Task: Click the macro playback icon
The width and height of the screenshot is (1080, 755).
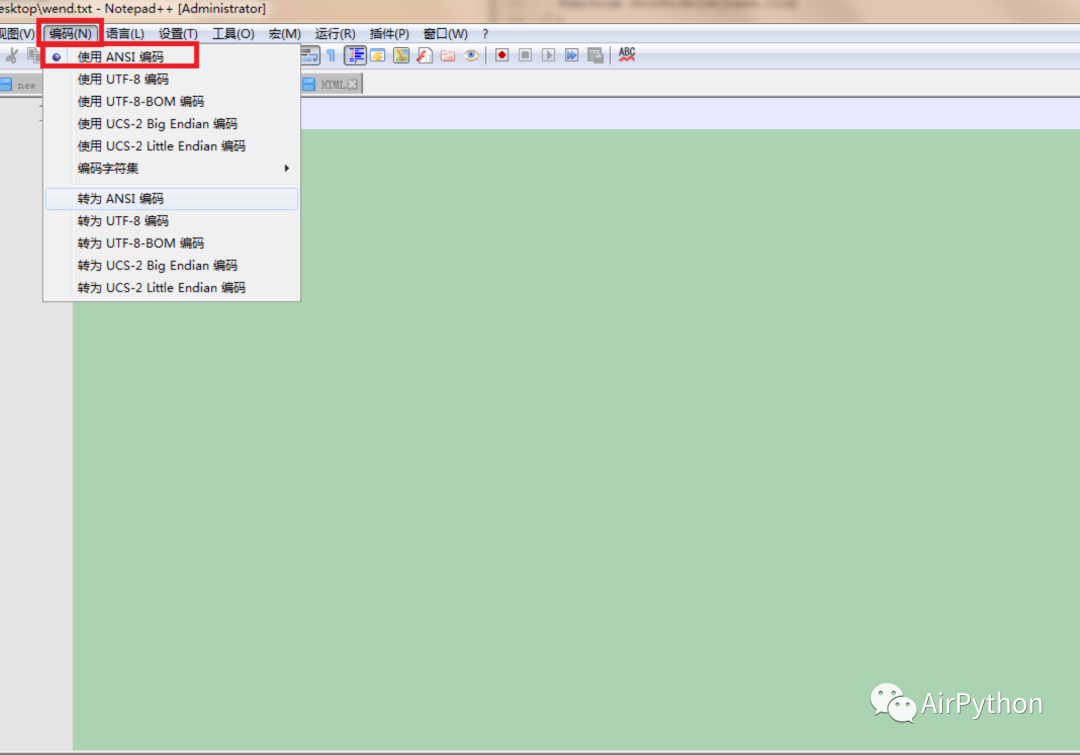Action: [548, 55]
